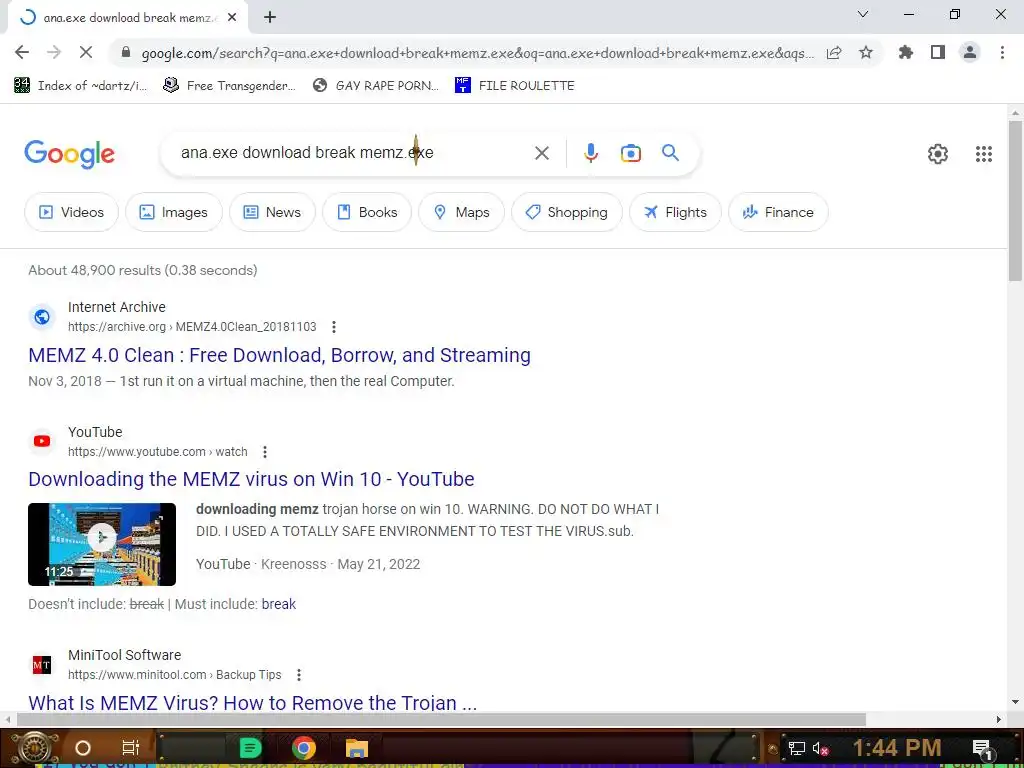
Task: Unmute the volume tray icon
Action: pyautogui.click(x=820, y=748)
